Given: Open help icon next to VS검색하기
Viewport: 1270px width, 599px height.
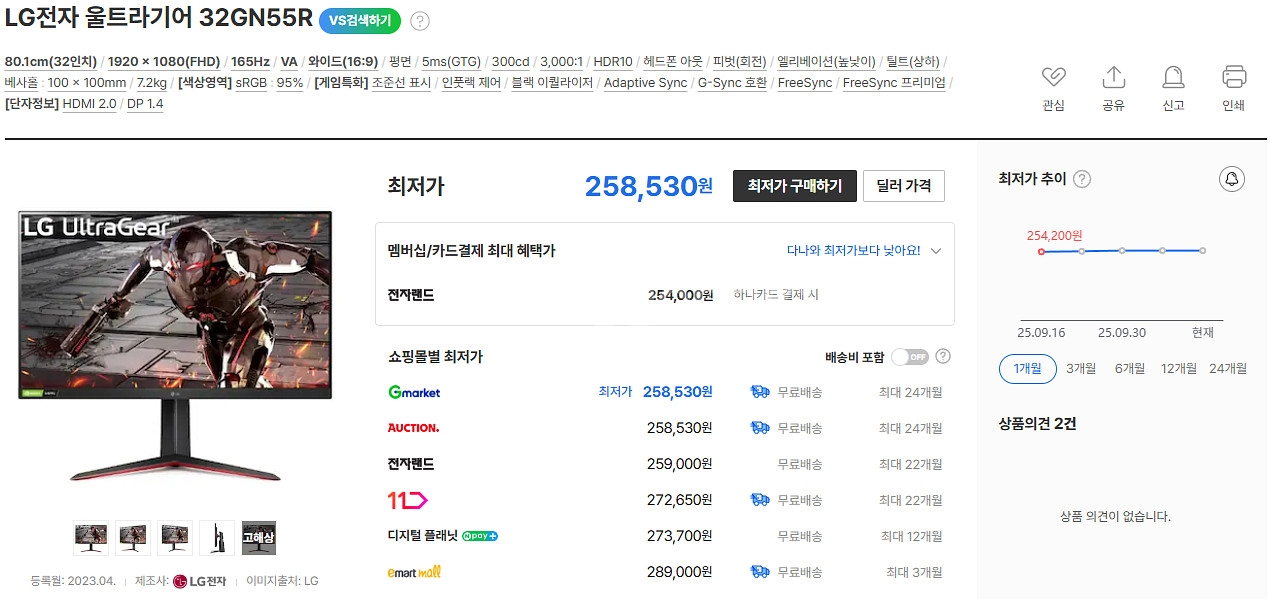Looking at the screenshot, I should 420,21.
